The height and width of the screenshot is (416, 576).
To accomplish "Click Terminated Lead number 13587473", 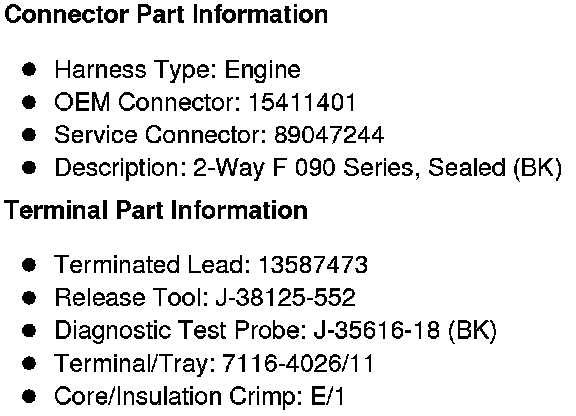I will click(x=313, y=265).
